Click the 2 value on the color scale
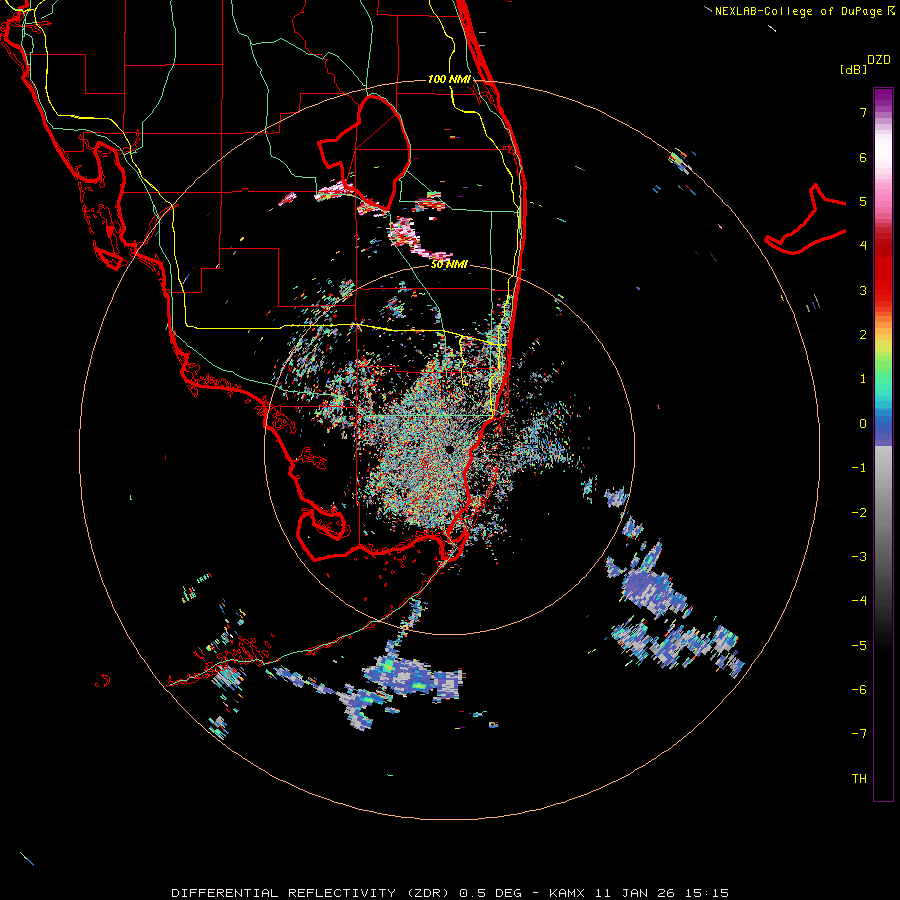900x900 pixels. click(x=863, y=335)
